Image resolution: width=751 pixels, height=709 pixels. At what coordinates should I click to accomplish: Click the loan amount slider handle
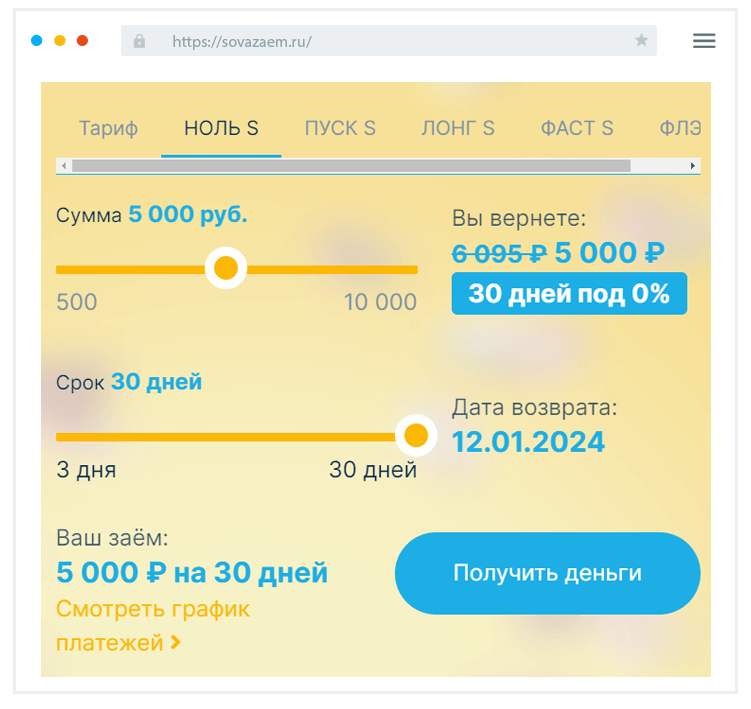coord(226,269)
